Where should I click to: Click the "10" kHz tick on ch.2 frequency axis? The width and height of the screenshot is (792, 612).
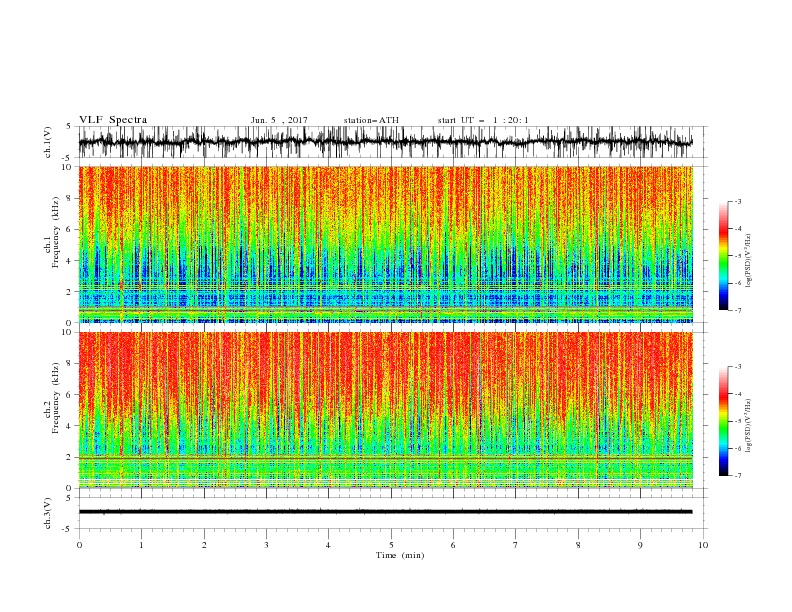(x=69, y=332)
